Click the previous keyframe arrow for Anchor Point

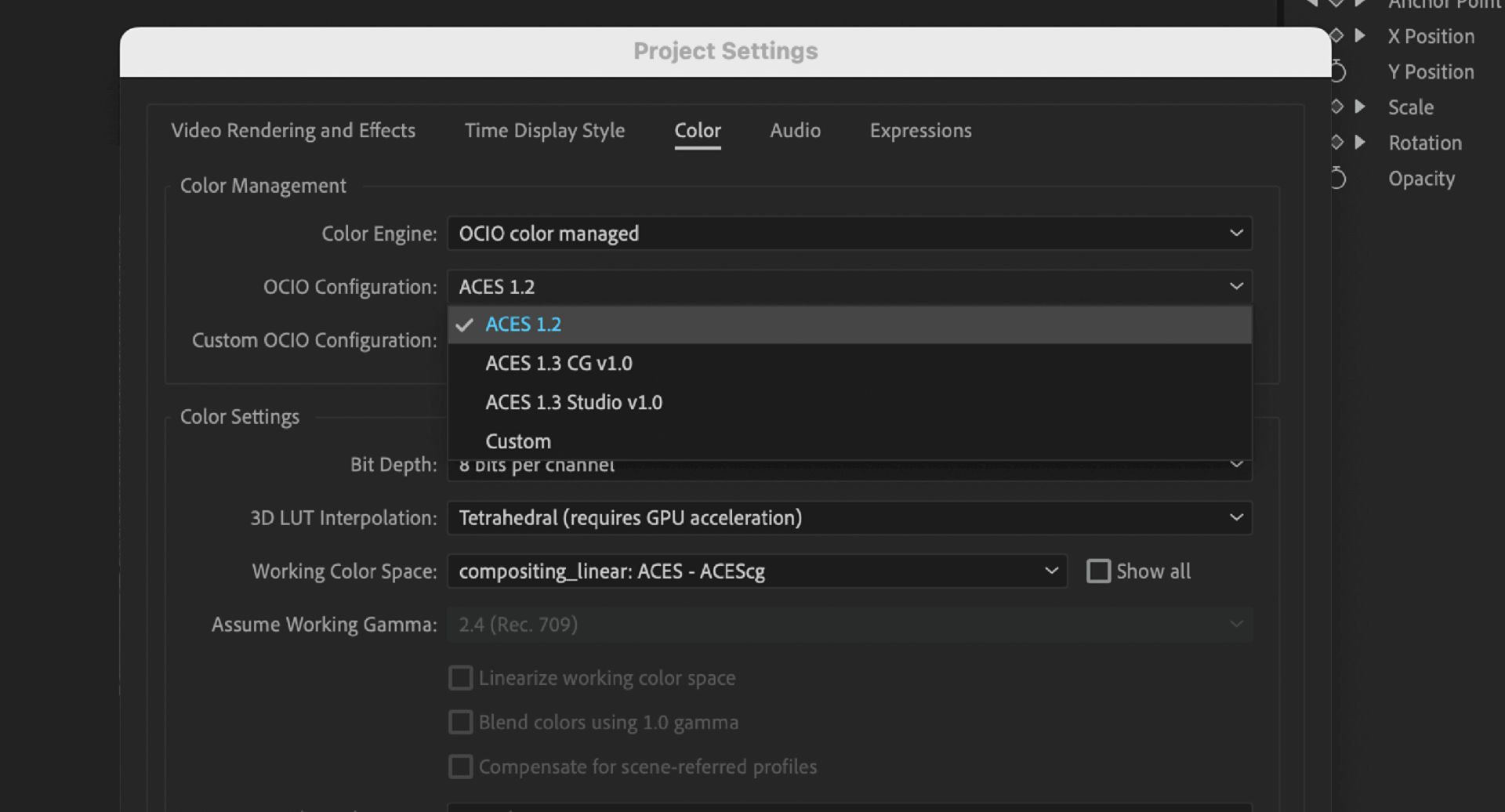1311,4
